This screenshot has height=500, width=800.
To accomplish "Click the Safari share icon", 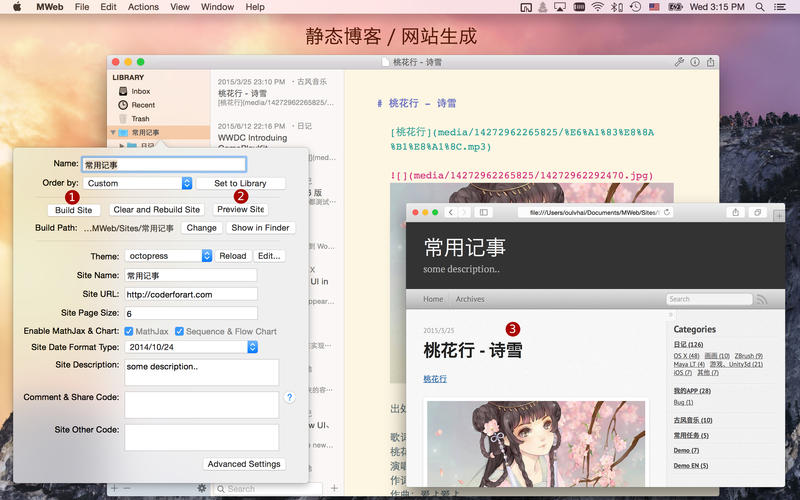I will tap(735, 212).
